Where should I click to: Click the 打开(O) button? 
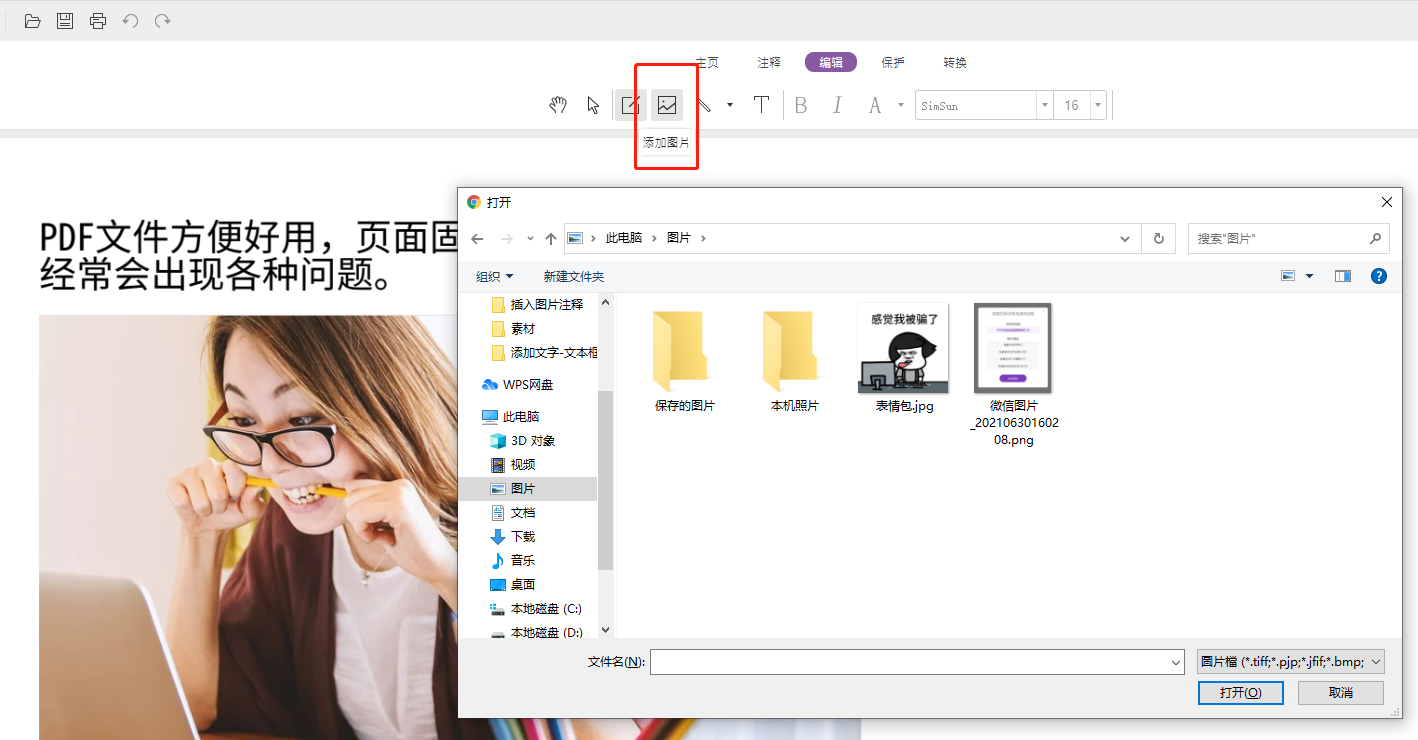click(x=1240, y=692)
